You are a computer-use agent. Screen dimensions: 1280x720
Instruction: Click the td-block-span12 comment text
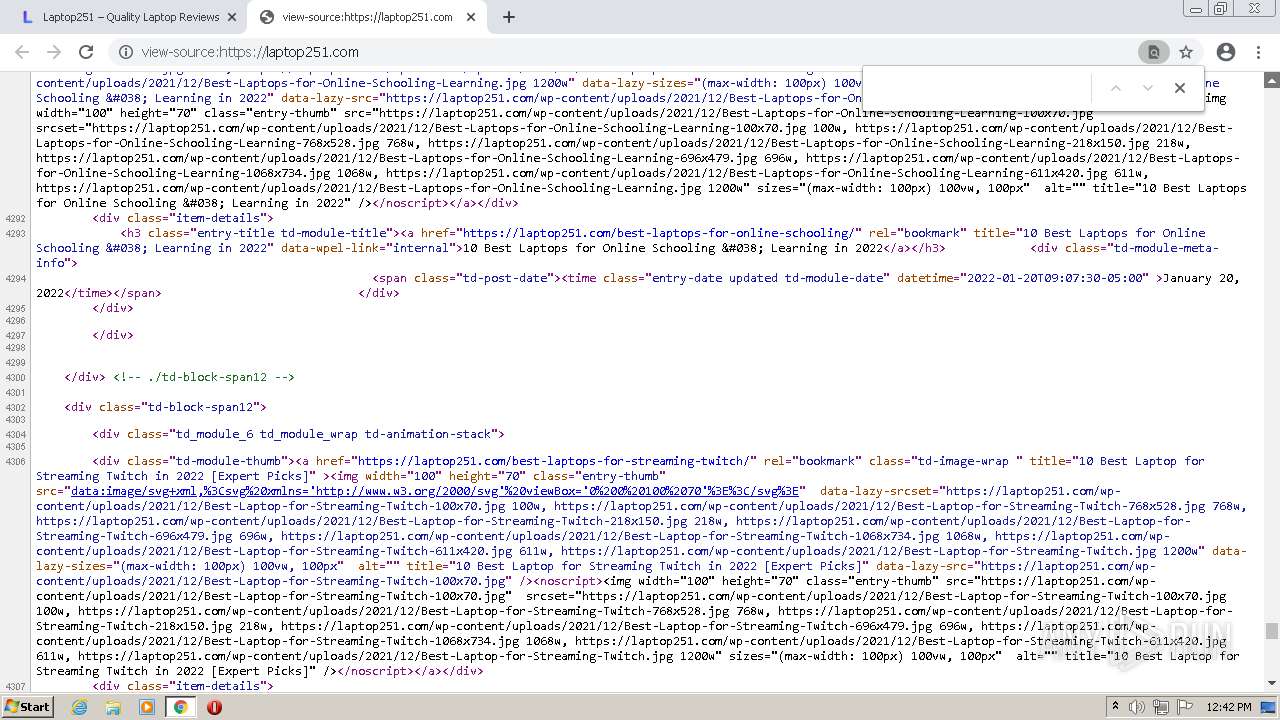click(x=204, y=377)
